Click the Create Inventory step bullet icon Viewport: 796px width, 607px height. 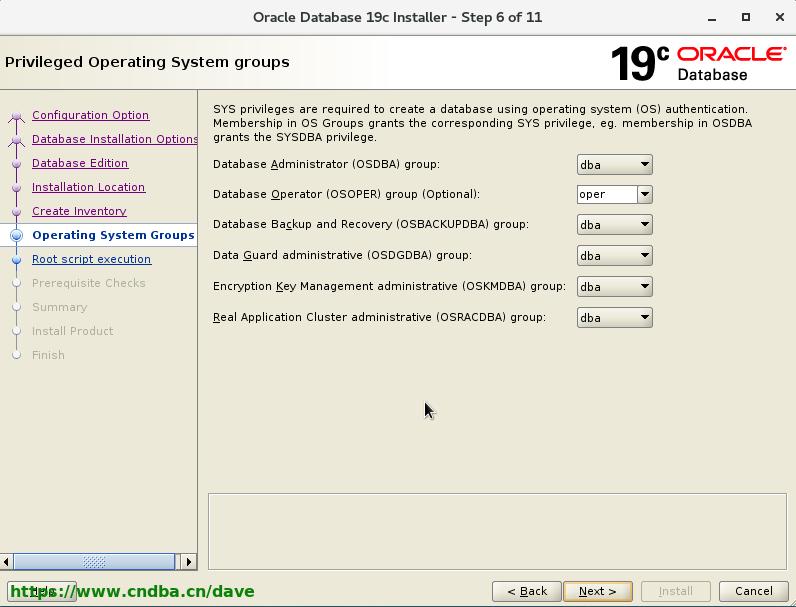[x=16, y=211]
